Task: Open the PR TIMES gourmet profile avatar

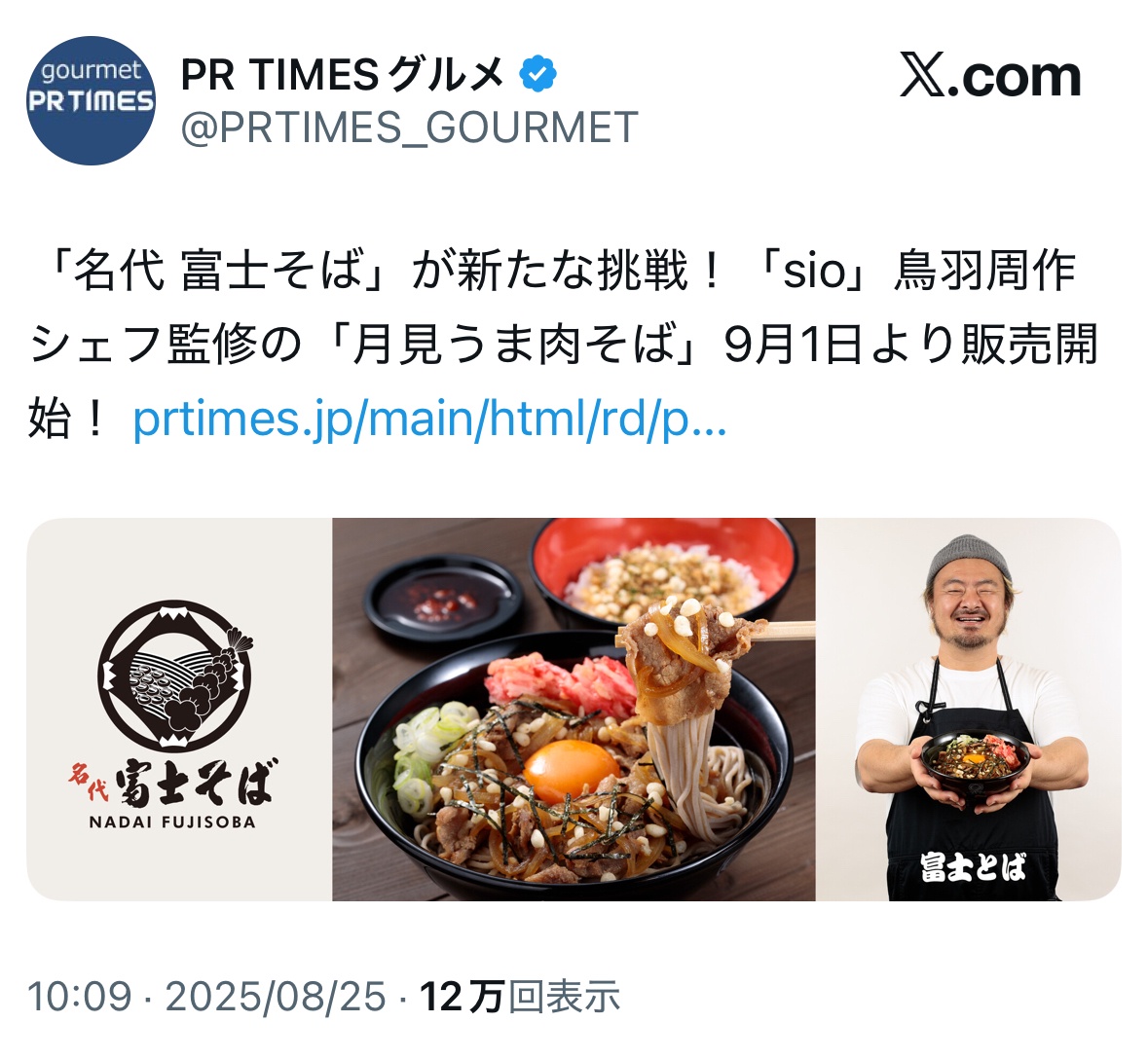Action: pos(91,100)
